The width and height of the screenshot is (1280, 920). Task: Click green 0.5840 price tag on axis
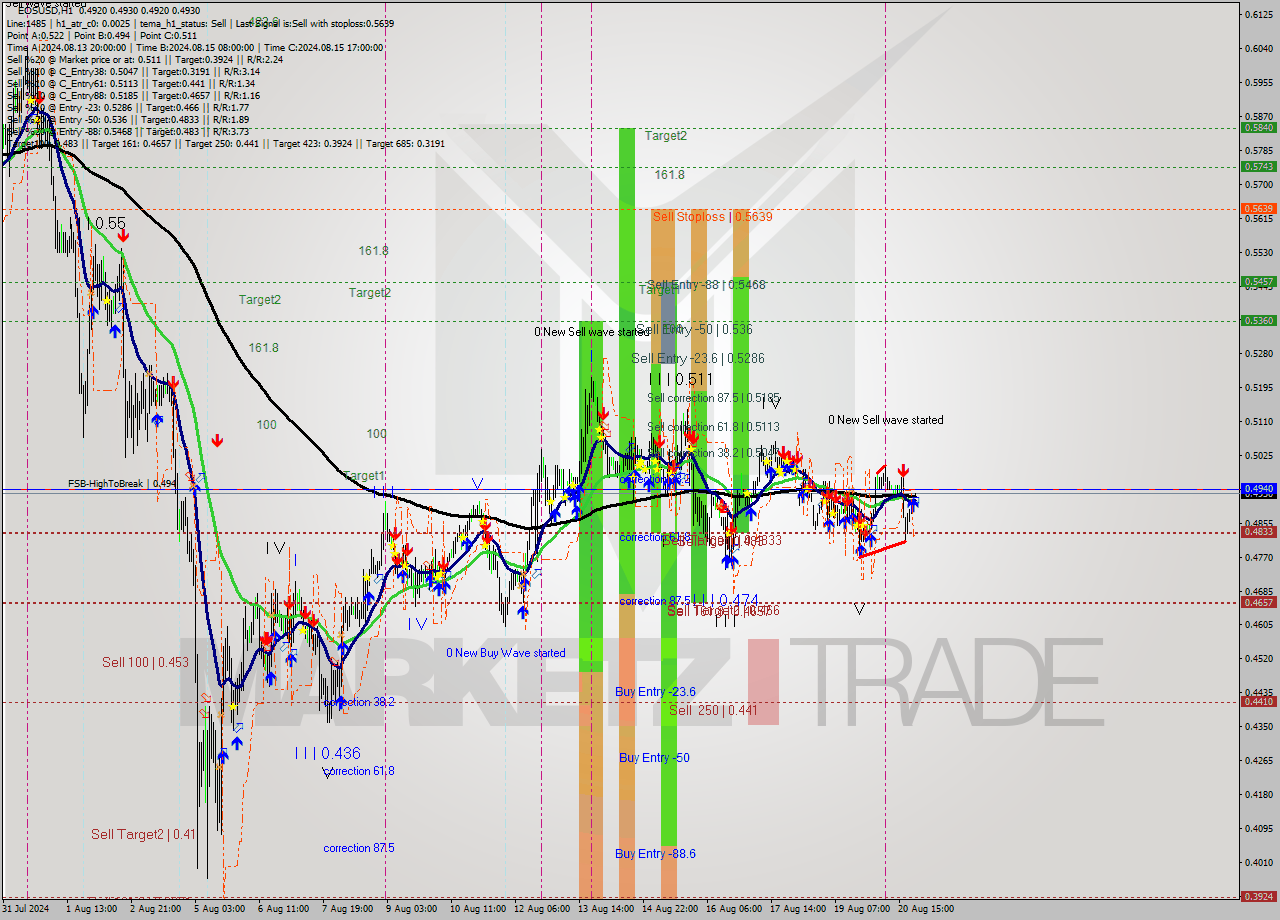[1258, 127]
